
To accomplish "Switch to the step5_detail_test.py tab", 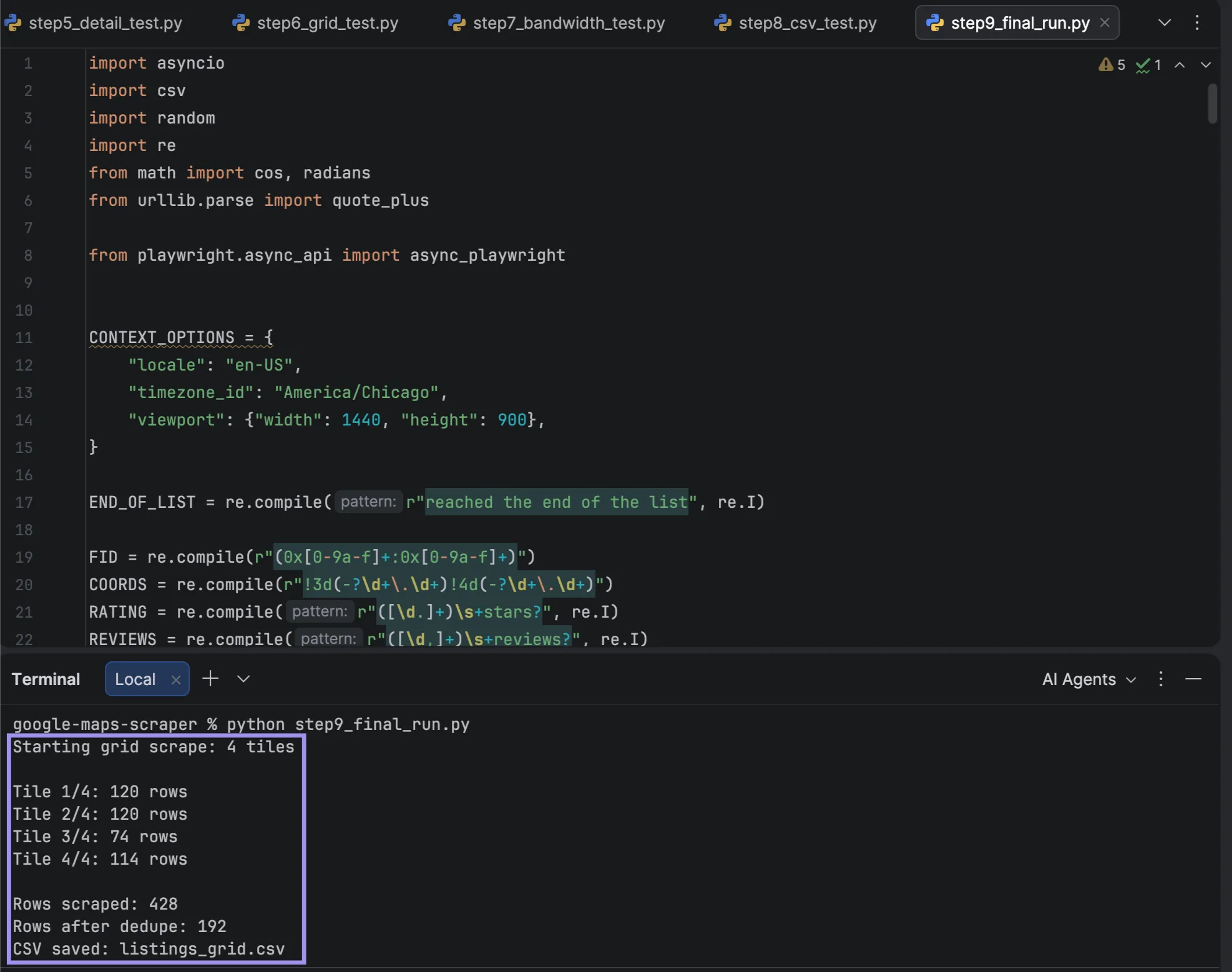I will (x=94, y=23).
